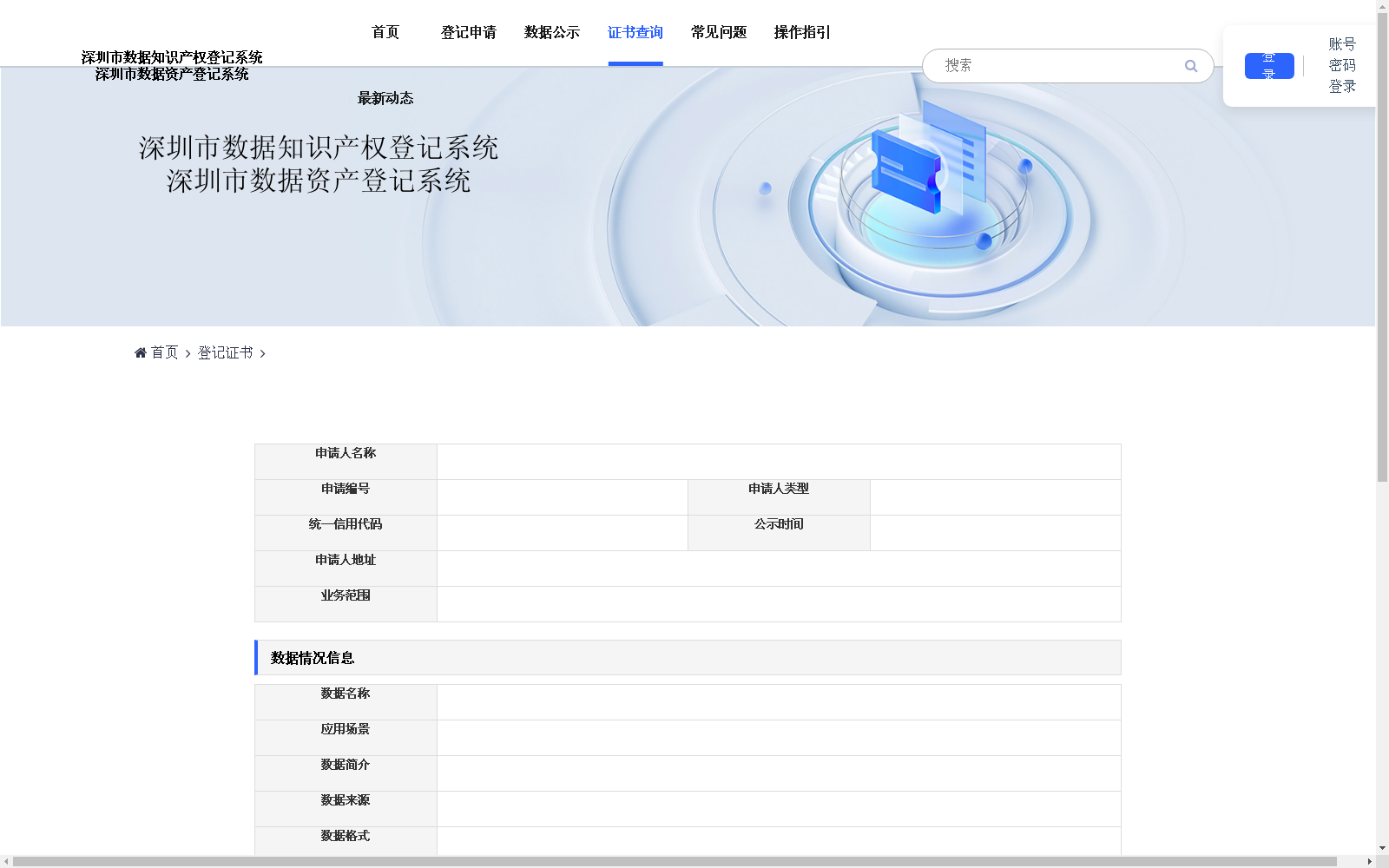Click the blue 登录 button

(1269, 66)
